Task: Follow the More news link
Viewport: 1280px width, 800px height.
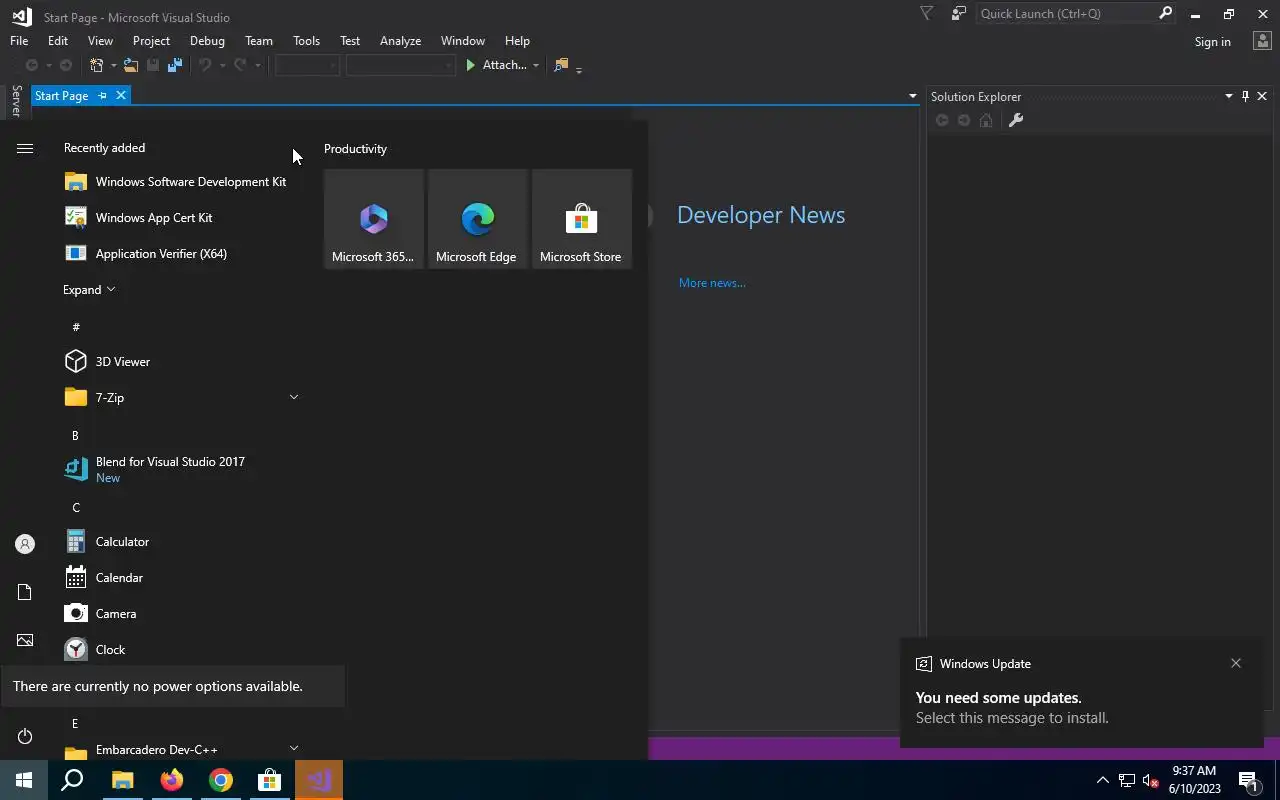Action: coord(712,283)
